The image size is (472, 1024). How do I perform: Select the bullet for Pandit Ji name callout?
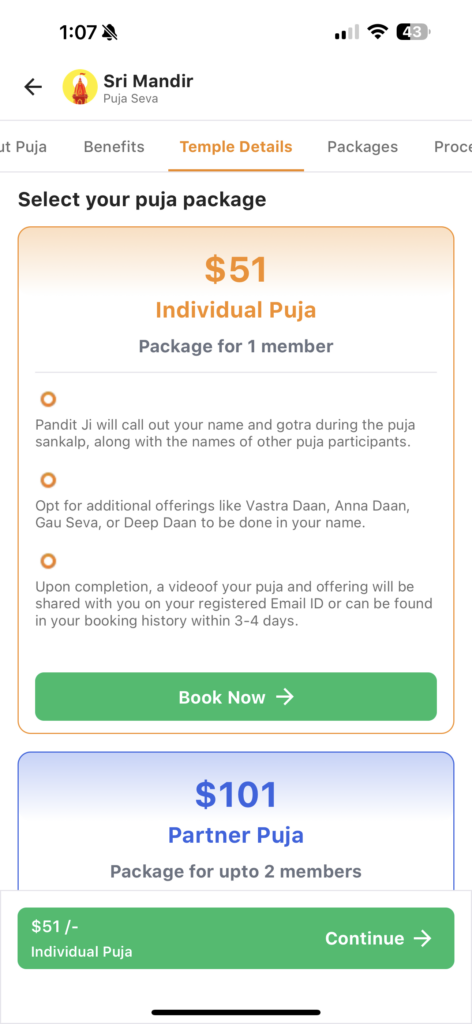click(x=48, y=399)
